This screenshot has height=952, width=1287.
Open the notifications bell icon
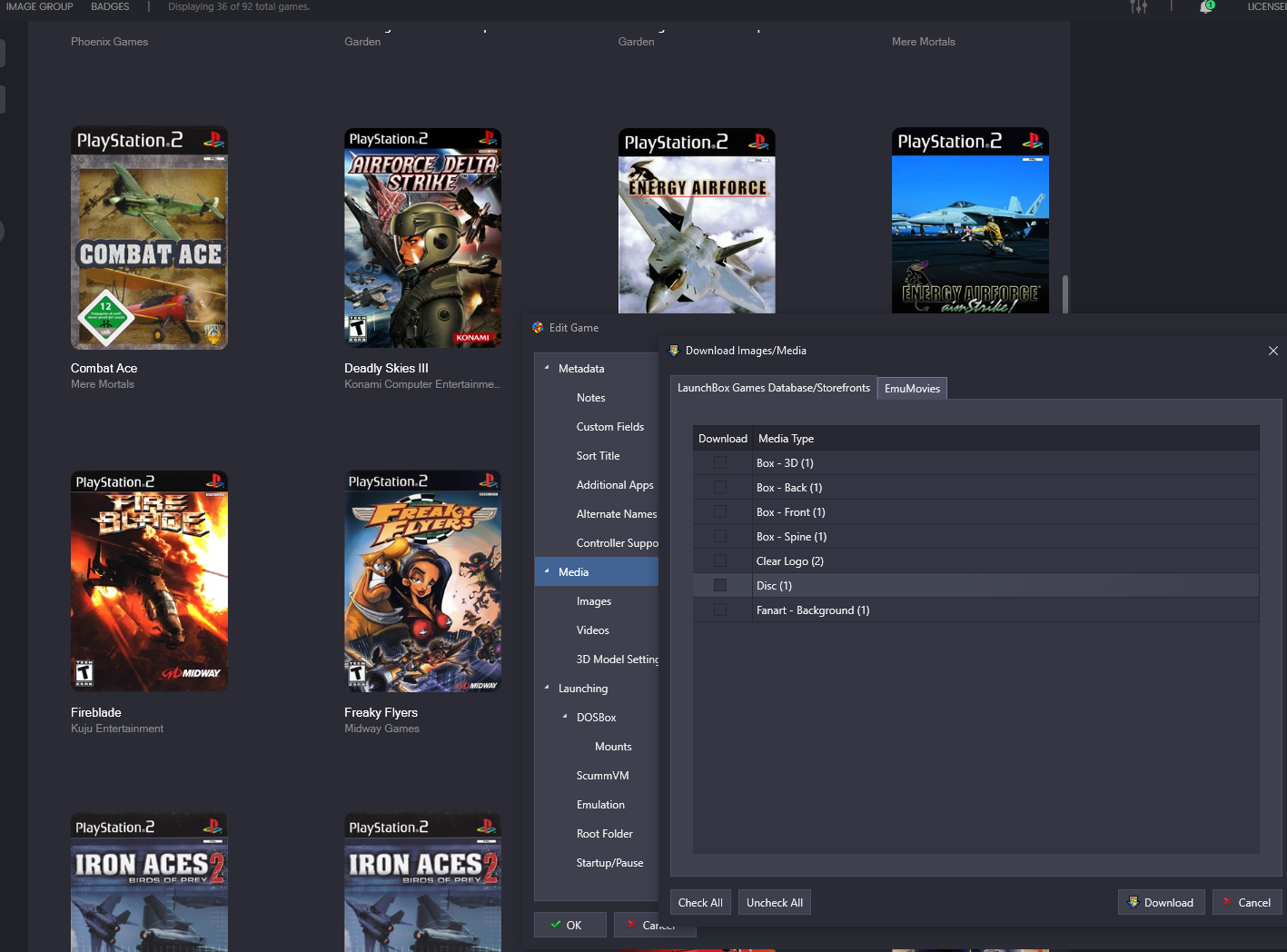[1206, 6]
